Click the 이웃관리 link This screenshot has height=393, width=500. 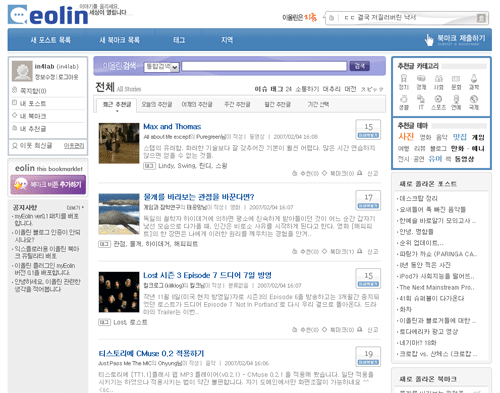pyautogui.click(x=74, y=146)
